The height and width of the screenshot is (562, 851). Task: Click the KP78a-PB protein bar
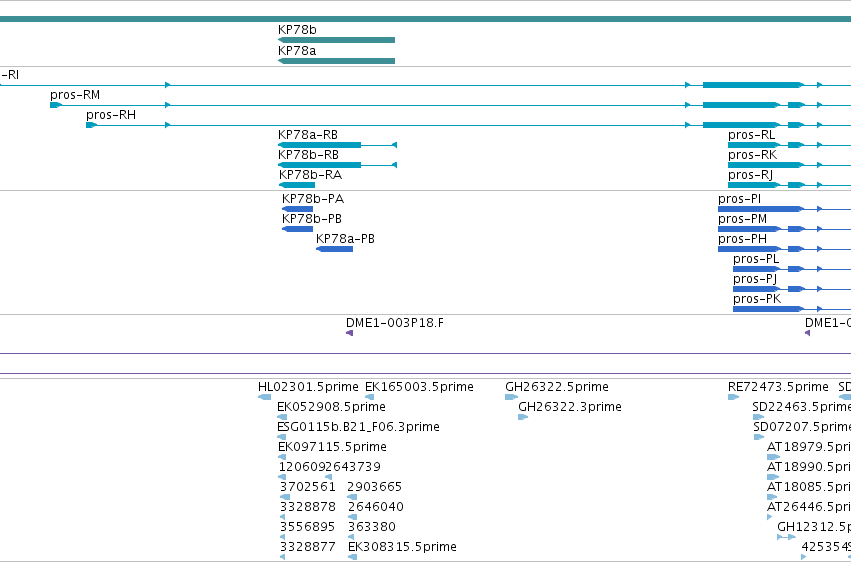click(x=334, y=249)
